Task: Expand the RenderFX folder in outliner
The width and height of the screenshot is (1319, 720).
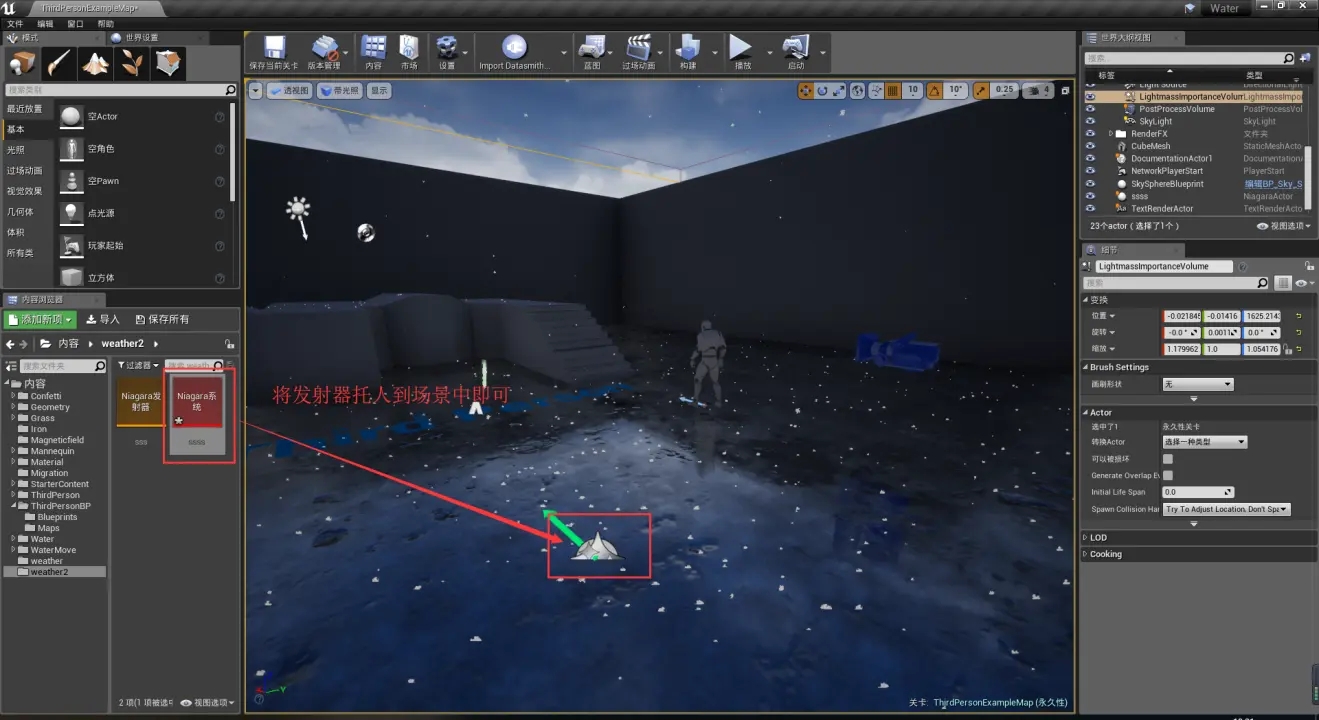Action: point(1111,134)
